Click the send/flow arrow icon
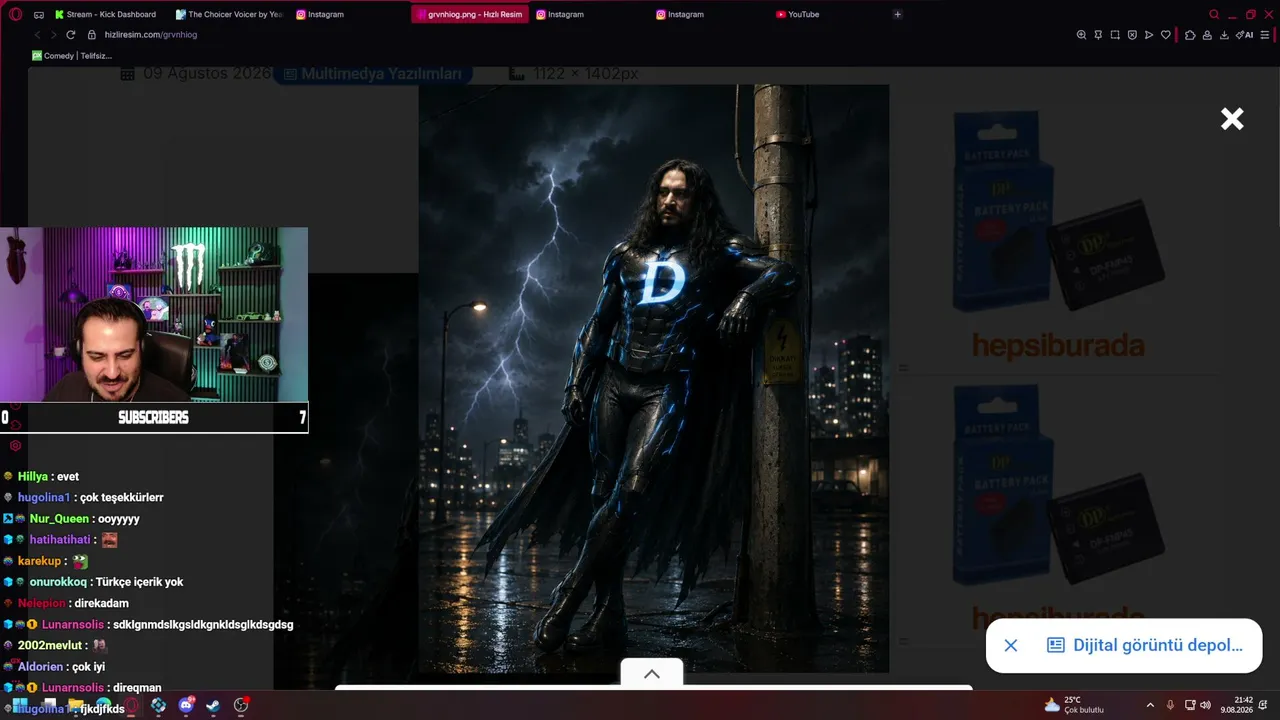This screenshot has width=1280, height=720. point(1149,35)
